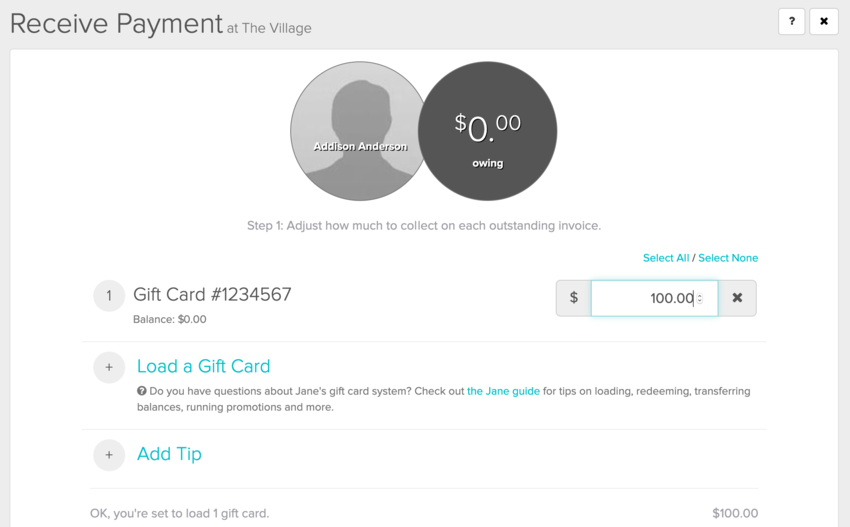Click the dollar sign addon beside amount

point(573,298)
